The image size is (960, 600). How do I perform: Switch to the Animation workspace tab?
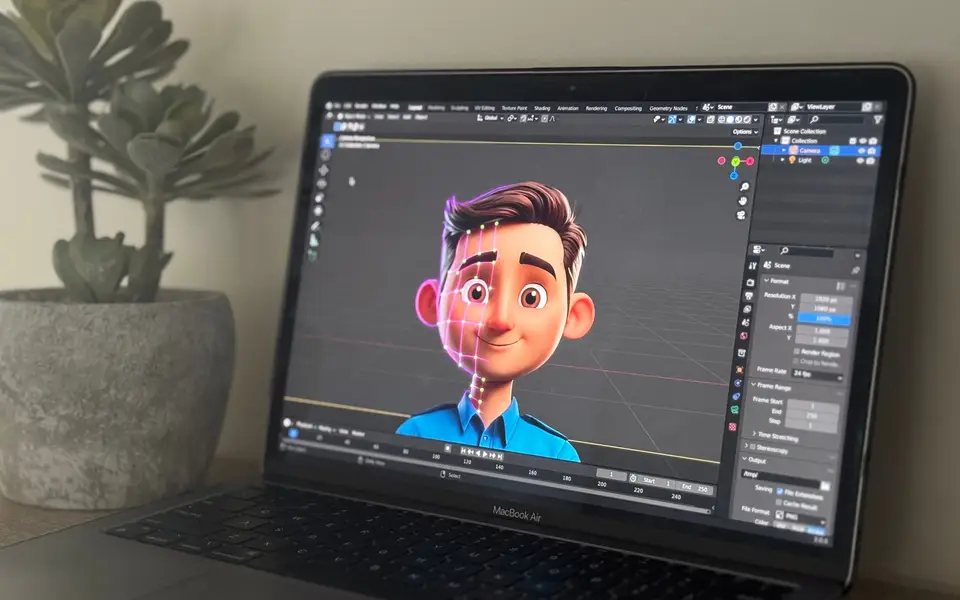[x=568, y=108]
